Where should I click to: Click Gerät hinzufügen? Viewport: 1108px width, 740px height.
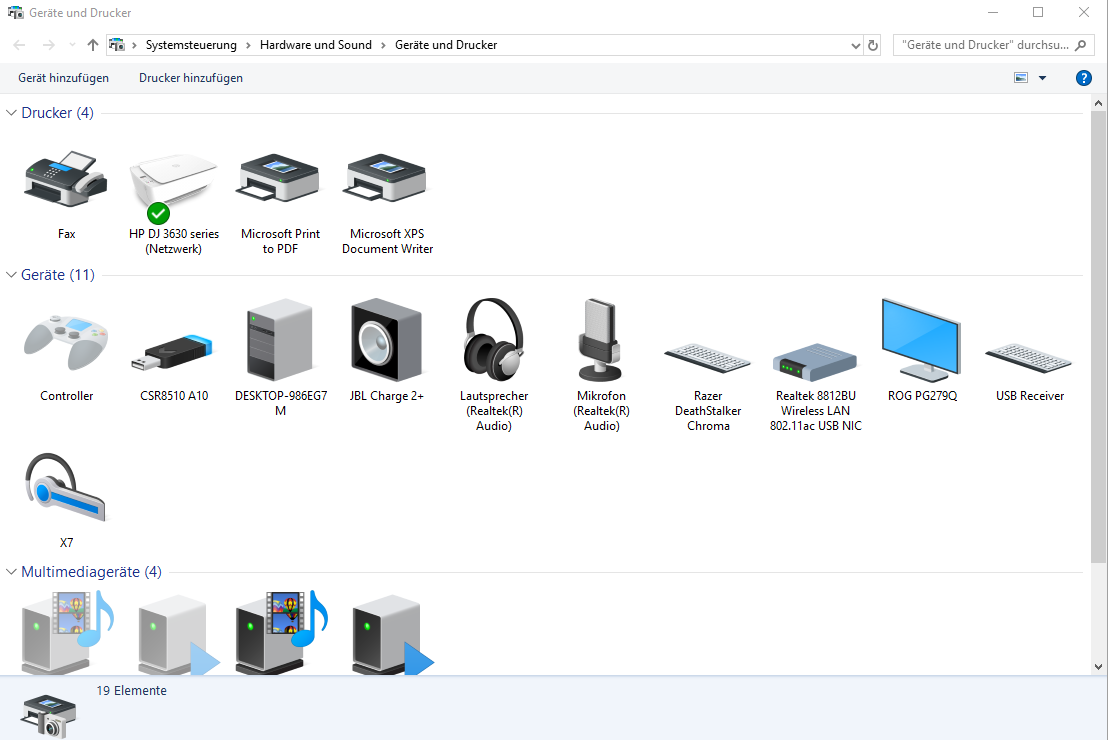pyautogui.click(x=64, y=78)
